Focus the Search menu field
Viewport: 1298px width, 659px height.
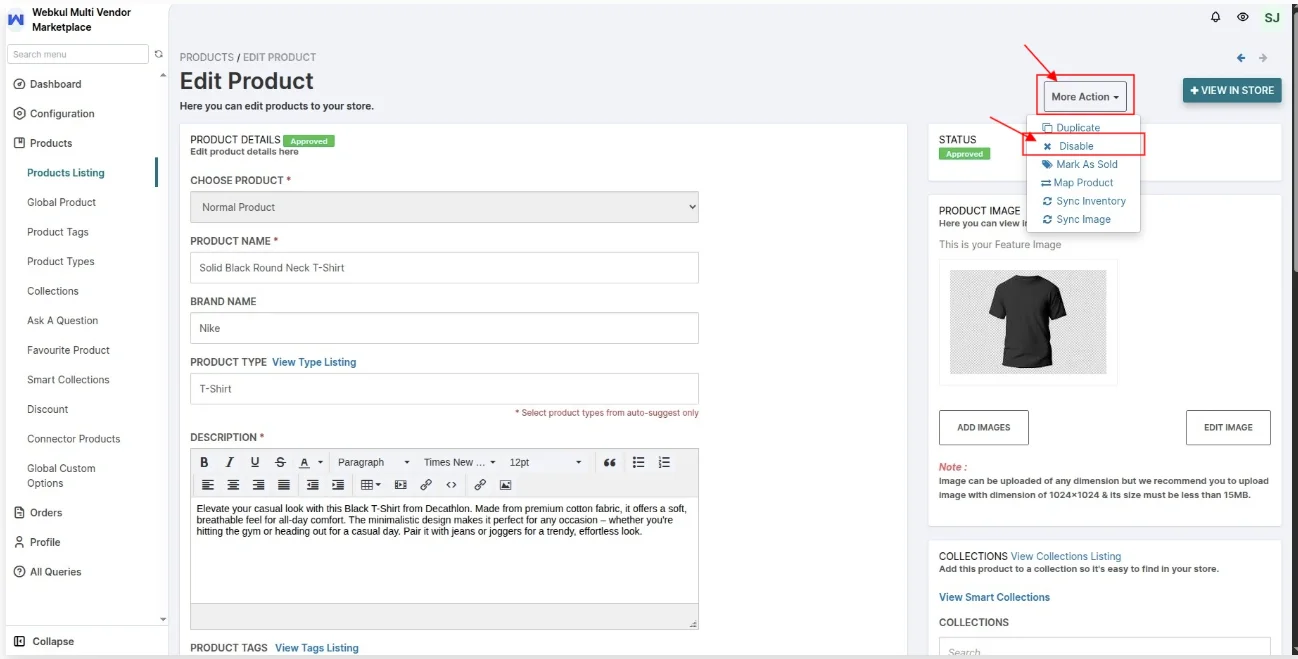point(78,54)
